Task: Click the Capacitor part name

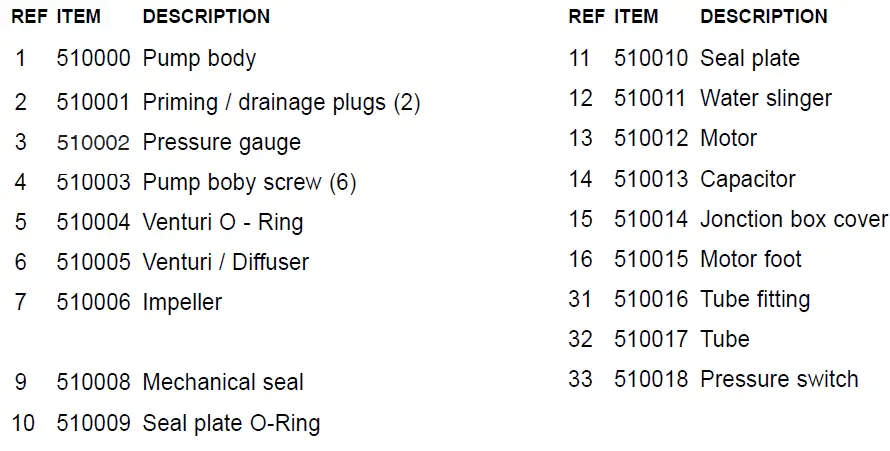Action: (747, 180)
